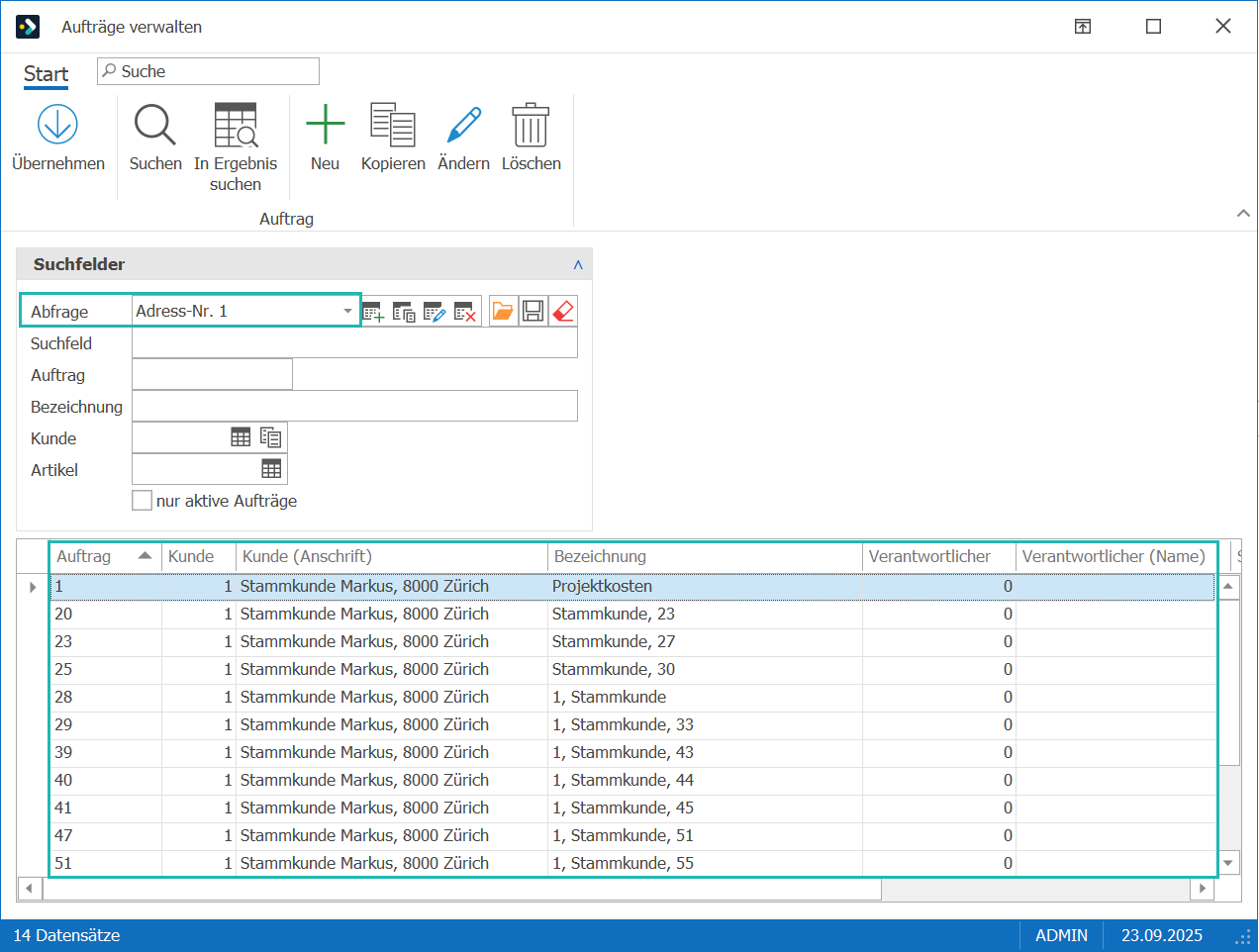Save search fields with floppy disk icon
Viewport: 1259px width, 952px height.
coord(533,311)
